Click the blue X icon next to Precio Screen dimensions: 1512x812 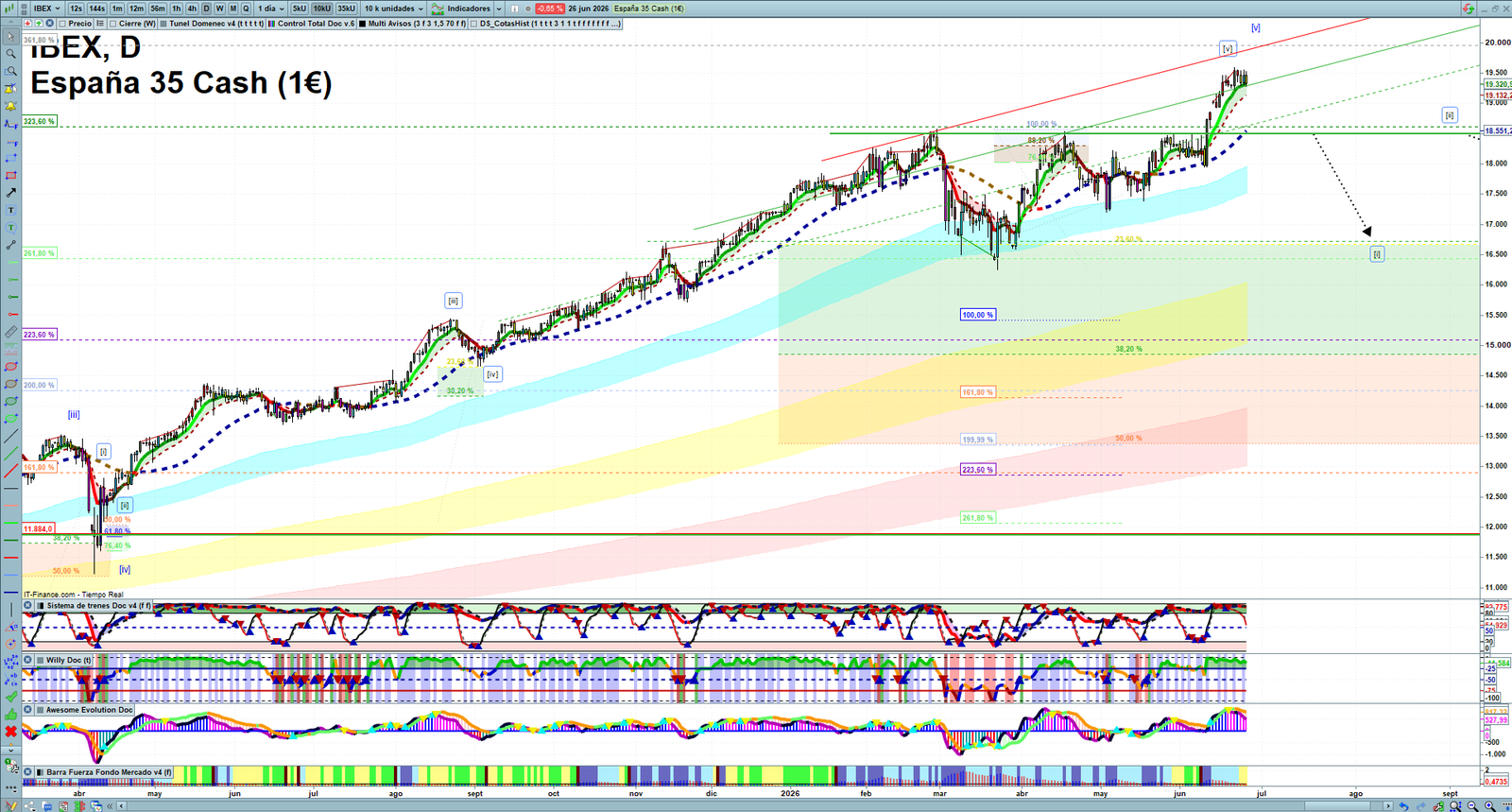[x=49, y=24]
